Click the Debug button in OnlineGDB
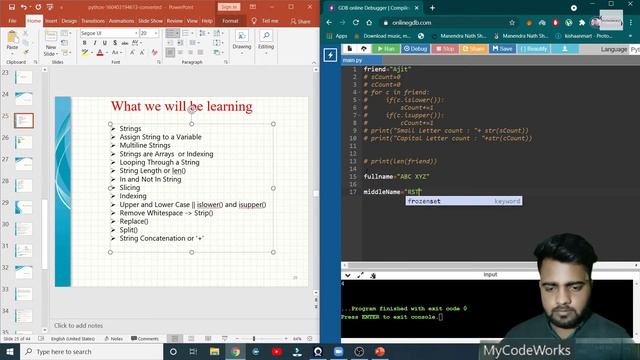Image resolution: width=640 pixels, height=360 pixels. click(415, 49)
